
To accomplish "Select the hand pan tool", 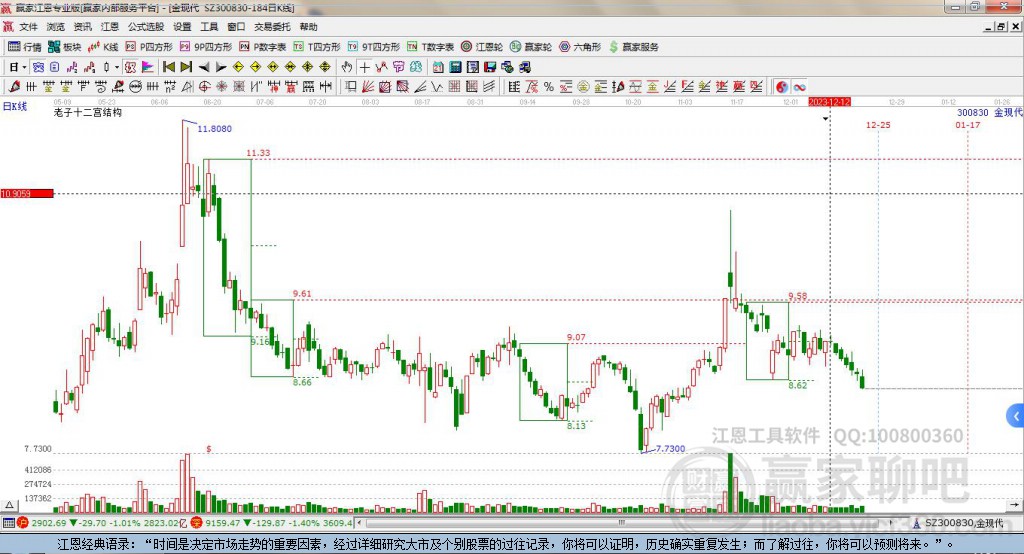I will coord(347,67).
